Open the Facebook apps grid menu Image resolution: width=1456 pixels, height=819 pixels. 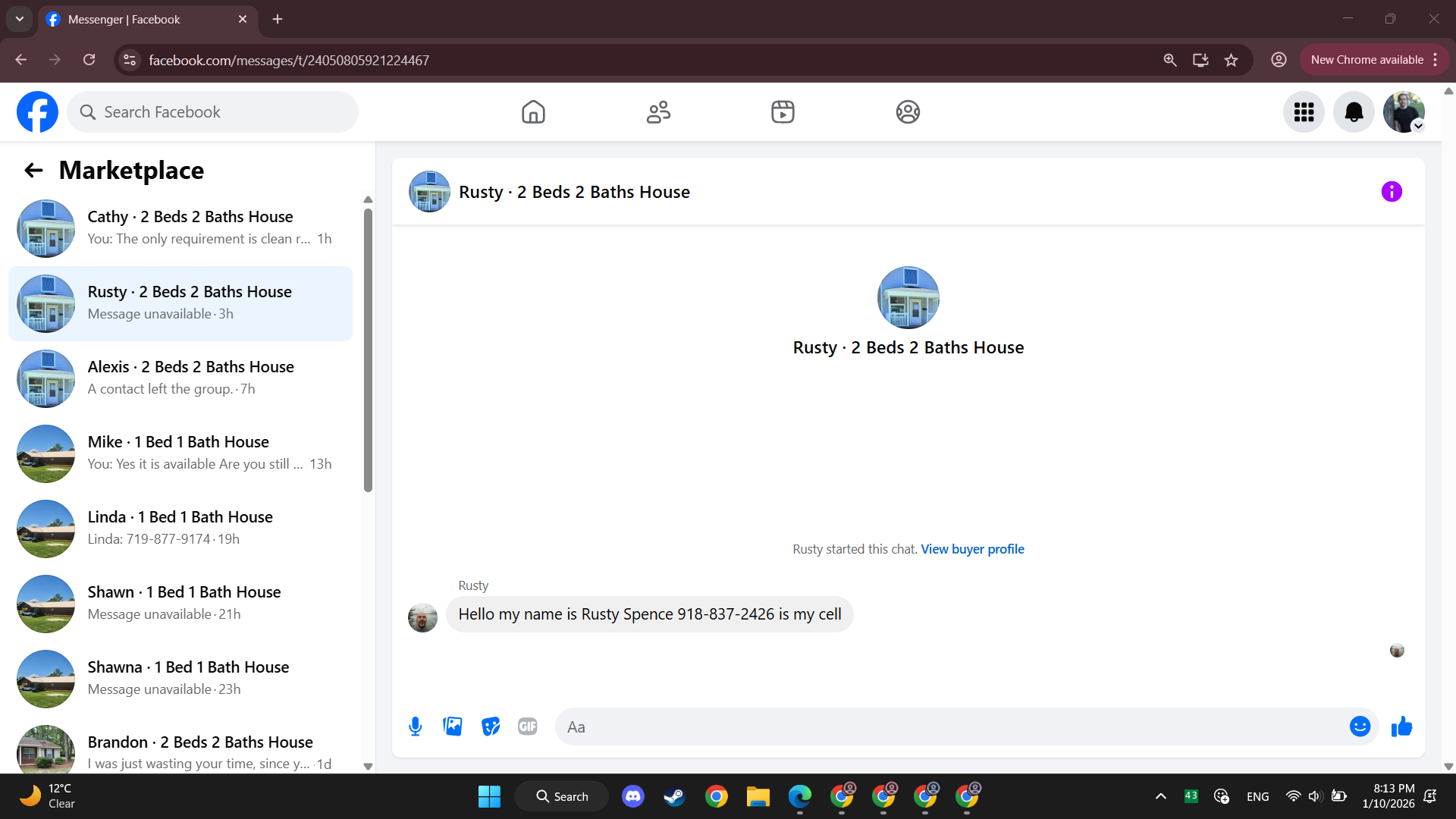point(1304,112)
